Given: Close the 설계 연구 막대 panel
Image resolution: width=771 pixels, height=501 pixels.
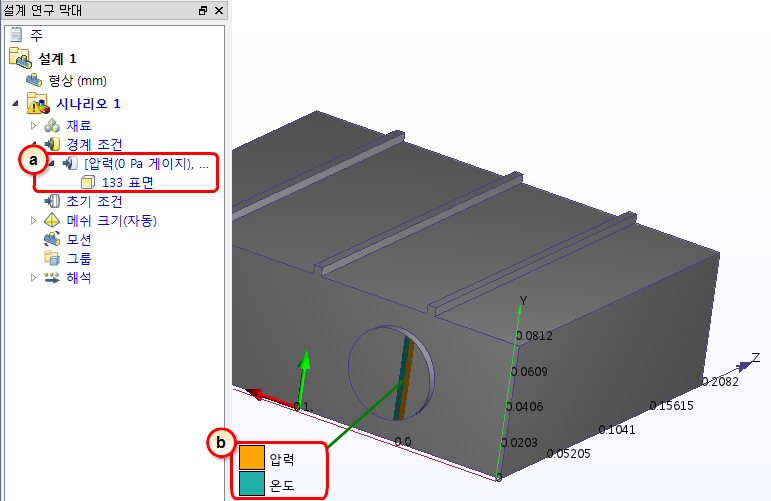Looking at the screenshot, I should tap(219, 10).
